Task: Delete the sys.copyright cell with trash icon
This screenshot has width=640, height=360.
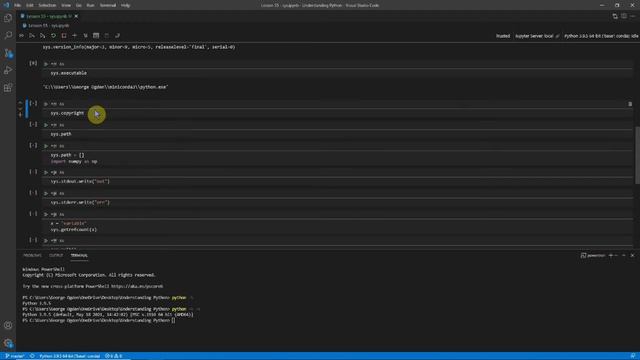Action: [630, 104]
